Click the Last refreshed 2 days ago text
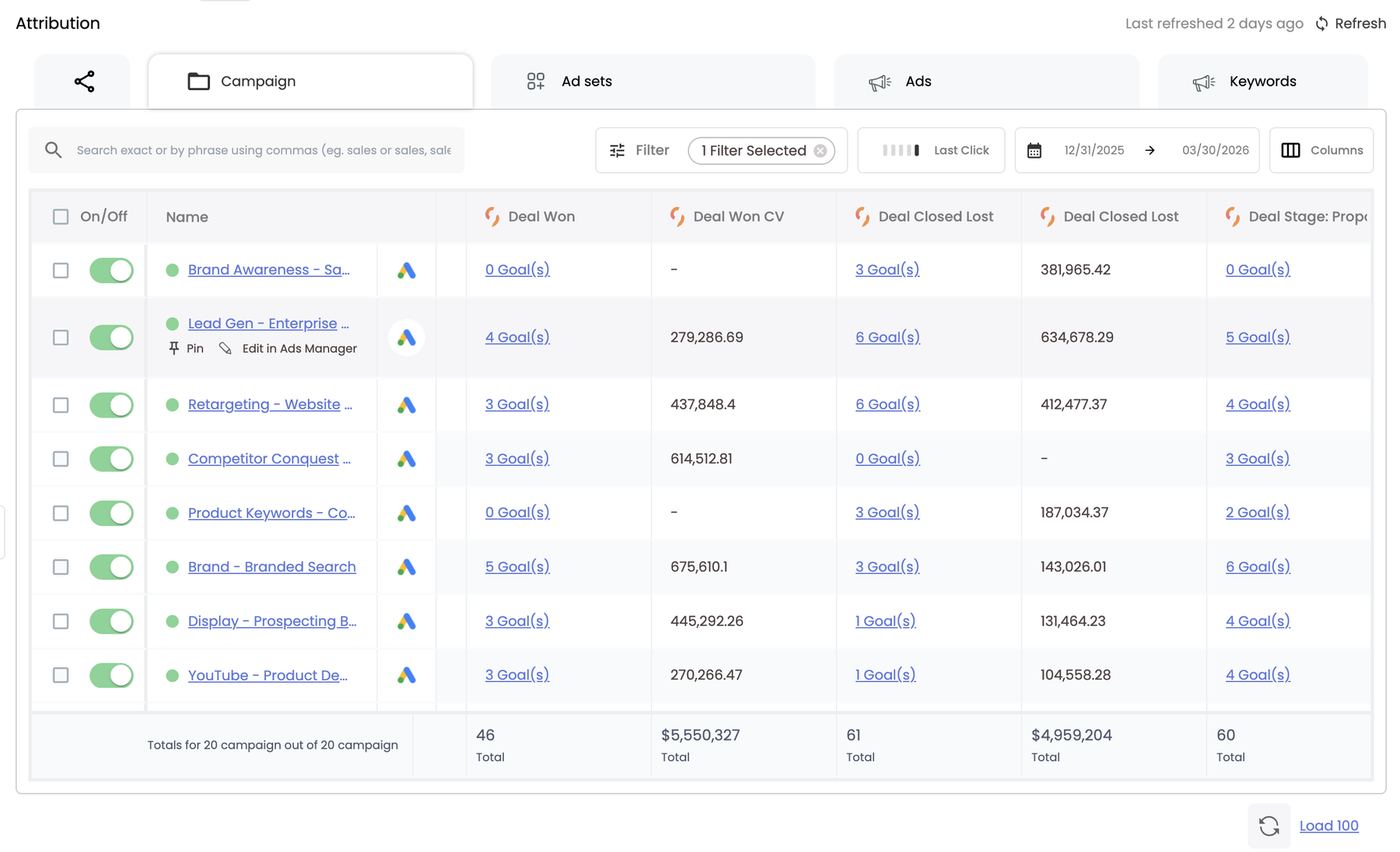 coord(1214,23)
